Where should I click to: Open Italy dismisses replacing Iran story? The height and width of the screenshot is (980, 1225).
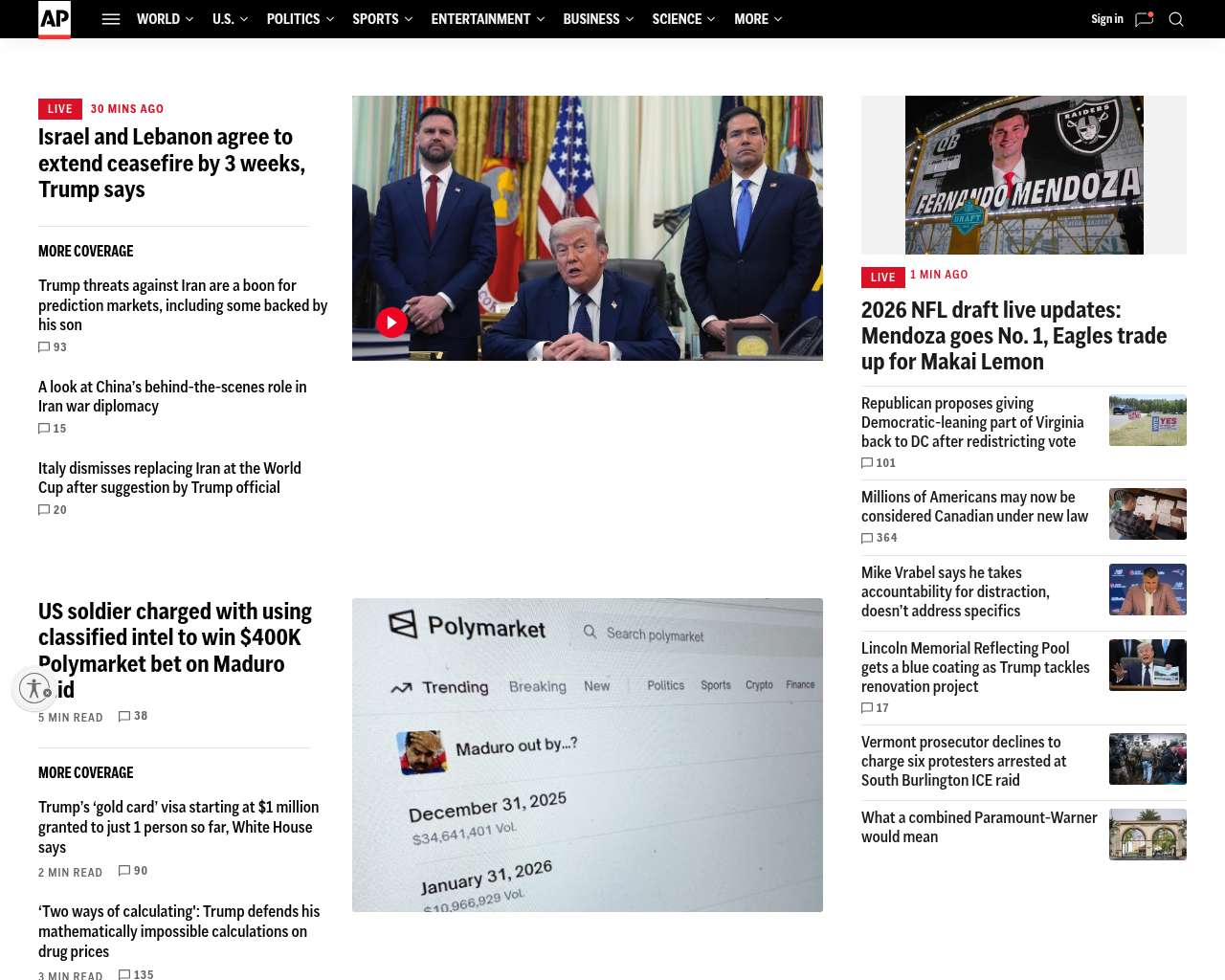coord(169,478)
